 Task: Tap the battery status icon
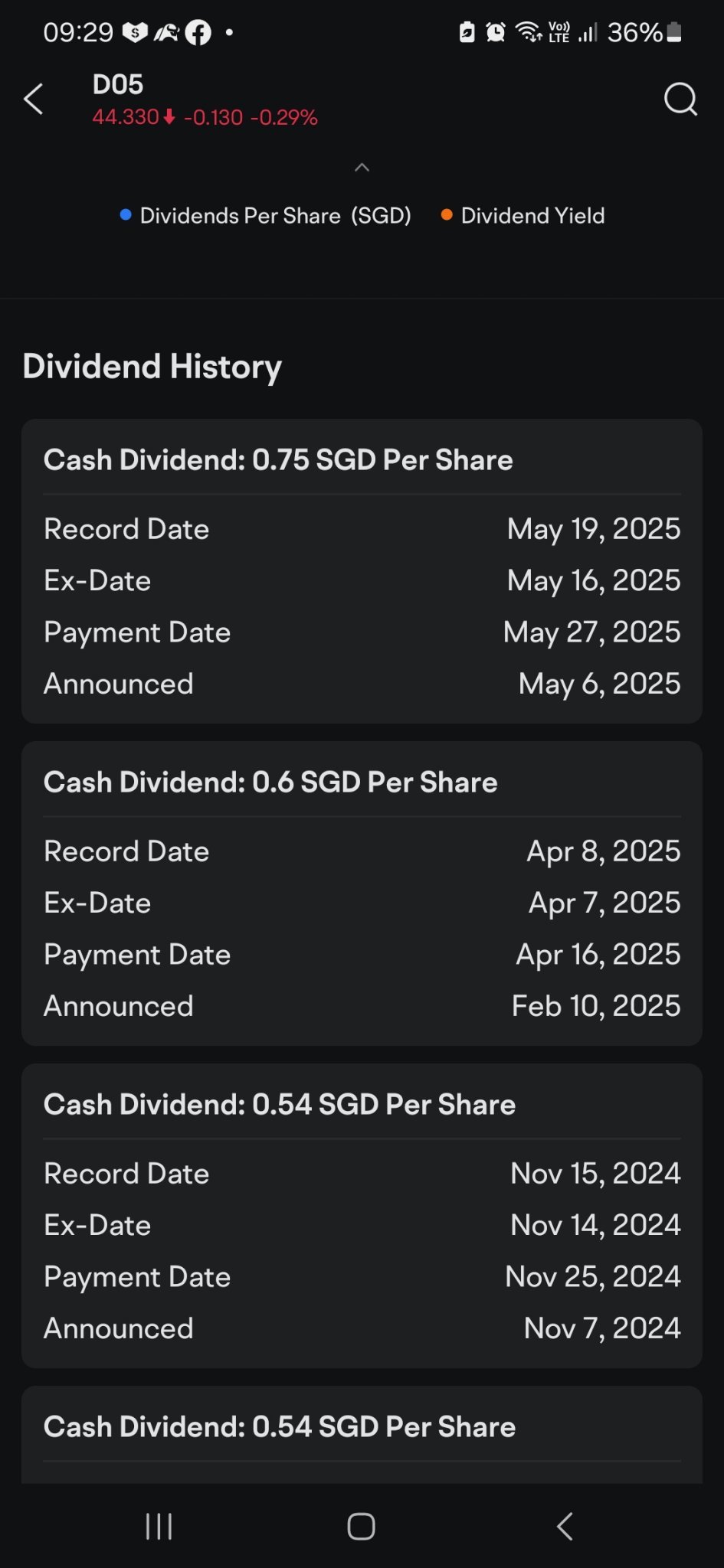click(674, 32)
